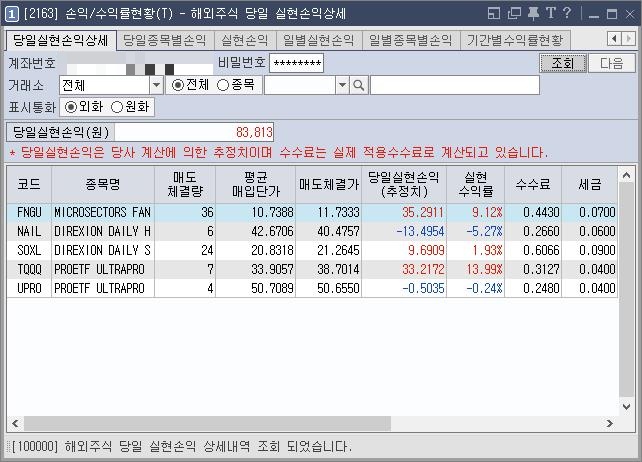642x462 pixels.
Task: Click the 당일실현손익(추정치) column header
Action: [404, 184]
